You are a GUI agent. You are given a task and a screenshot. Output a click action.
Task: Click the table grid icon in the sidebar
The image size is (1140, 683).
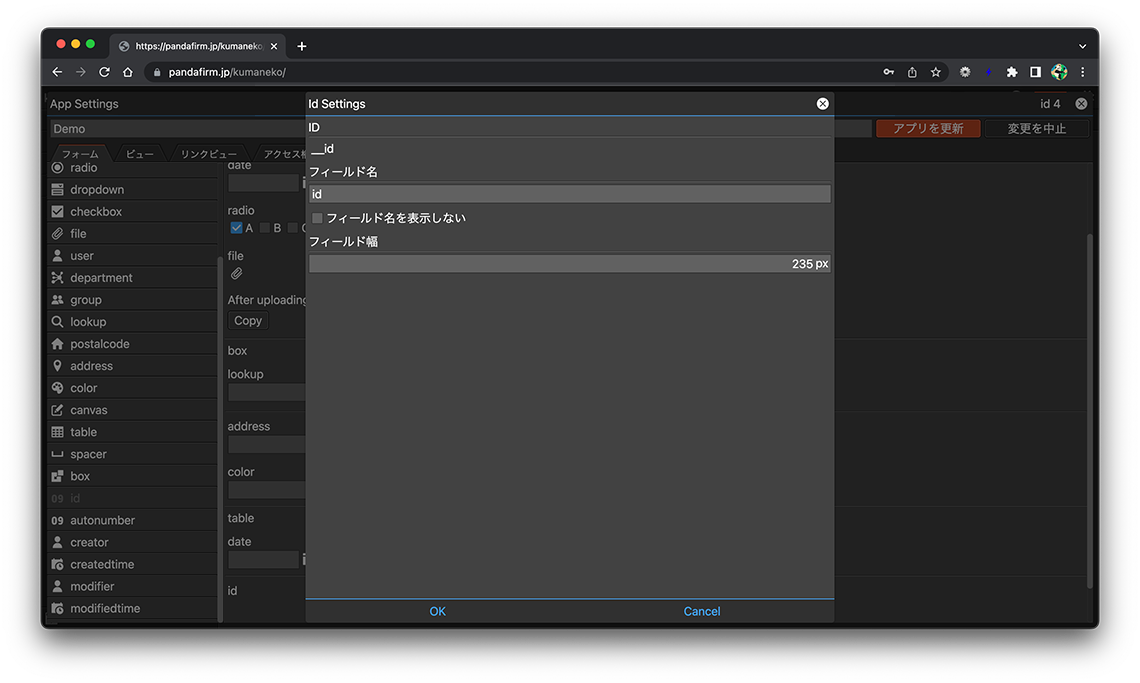57,432
